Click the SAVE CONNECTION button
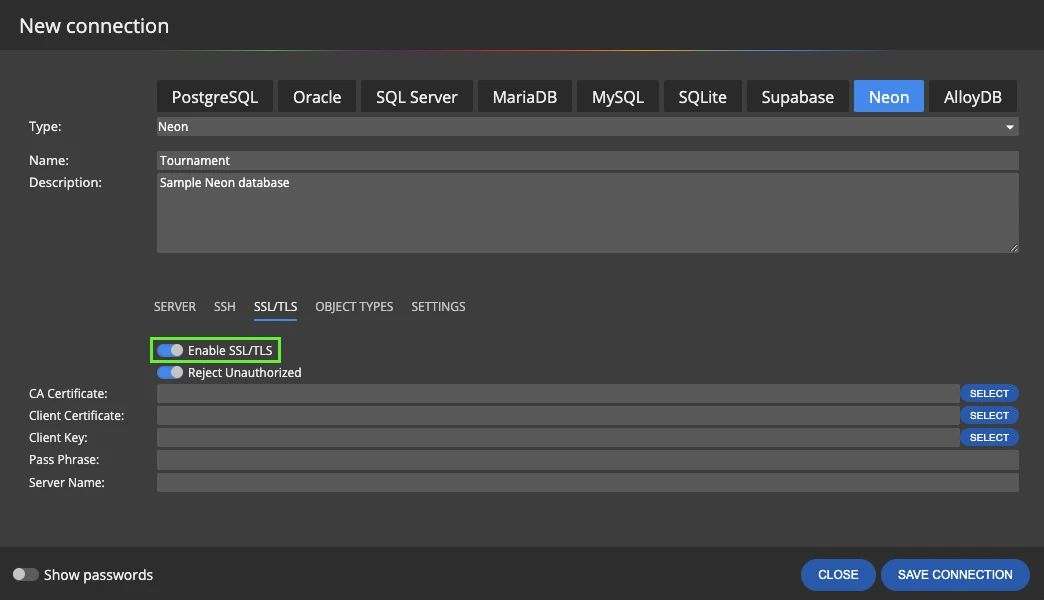 tap(955, 575)
